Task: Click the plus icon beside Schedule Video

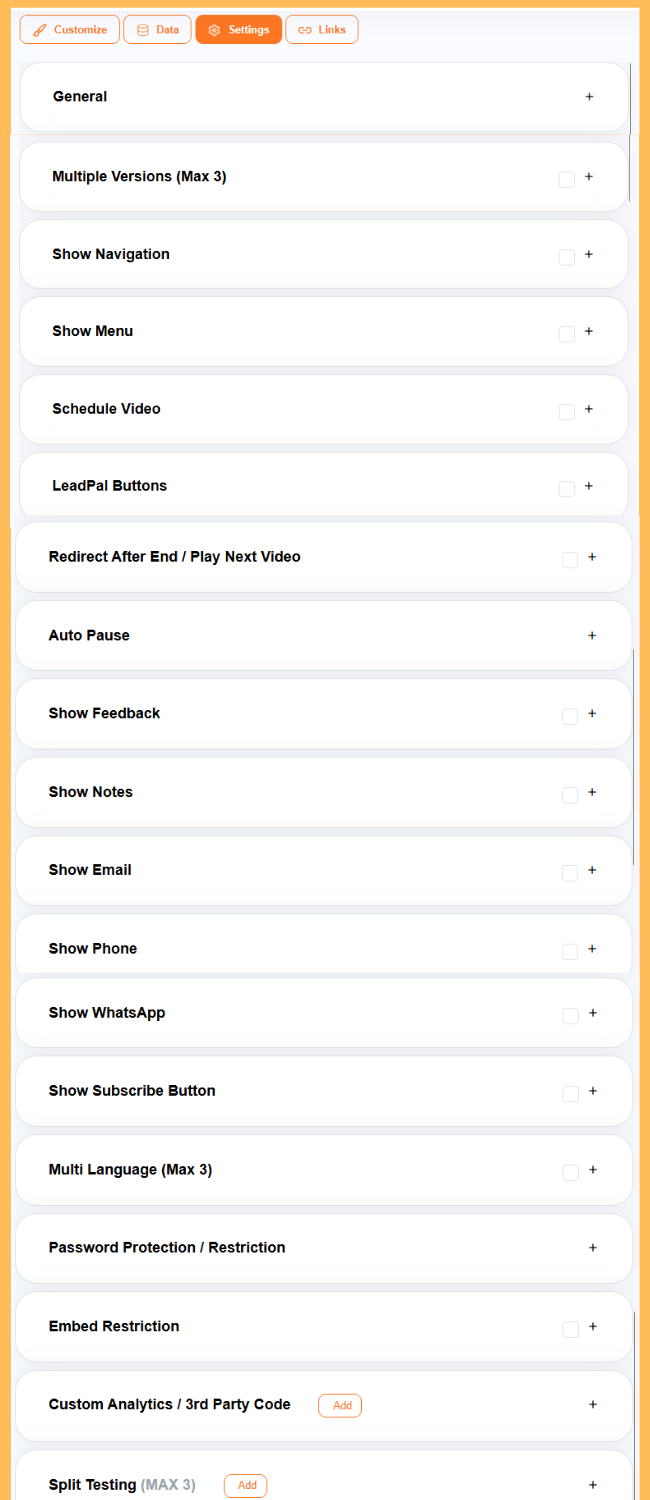Action: click(588, 409)
